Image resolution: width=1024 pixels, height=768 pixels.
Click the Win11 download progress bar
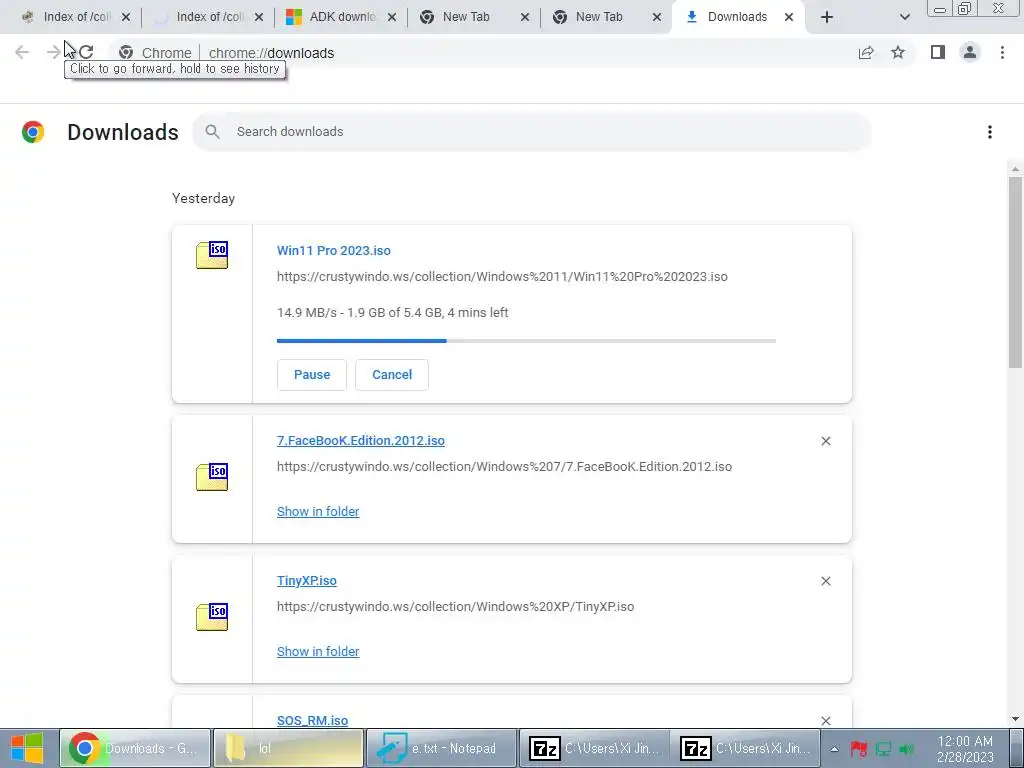click(x=526, y=341)
